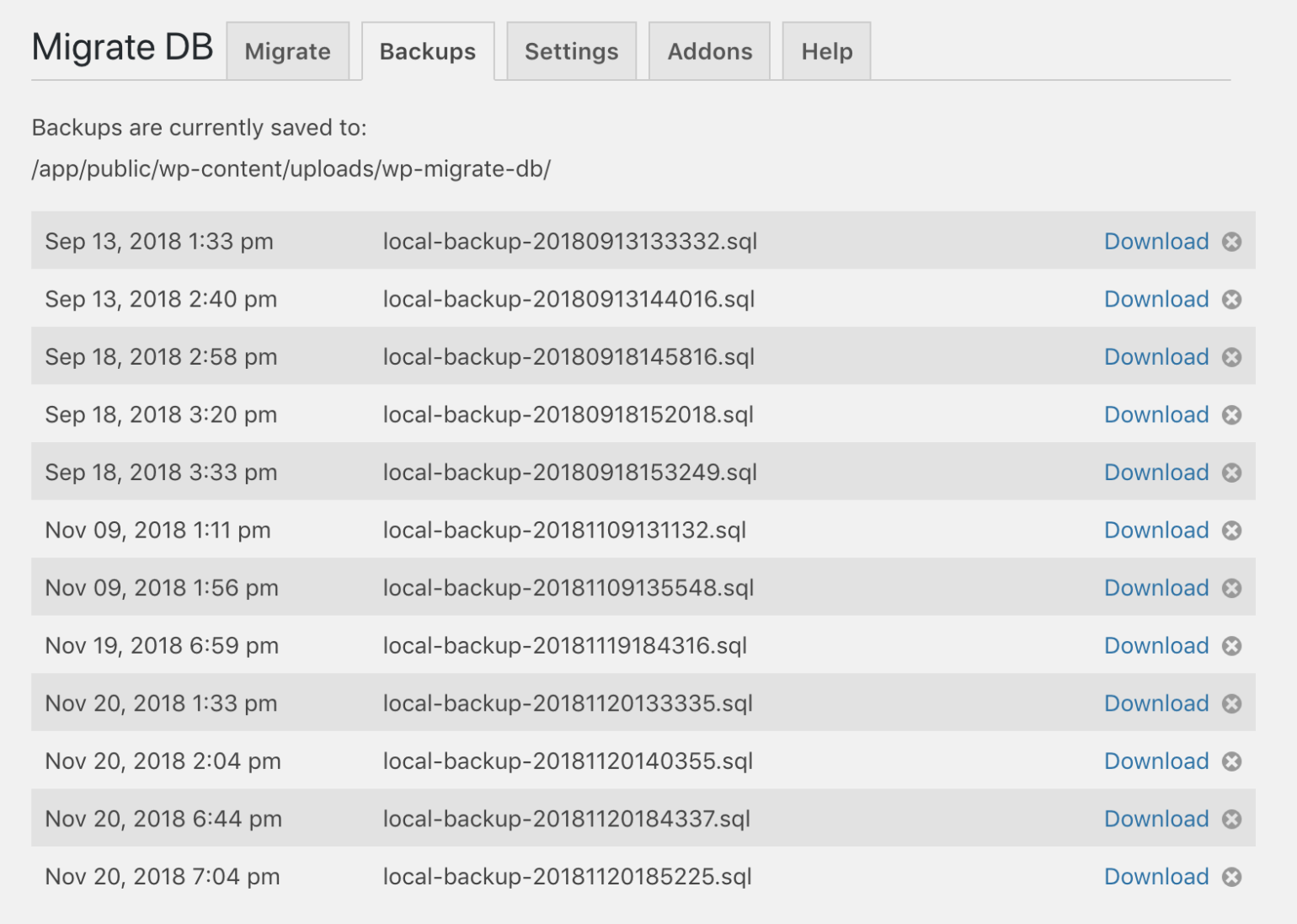Delete backup local-backup-20181120140355.sql with its X icon
This screenshot has width=1297, height=924.
[x=1231, y=761]
